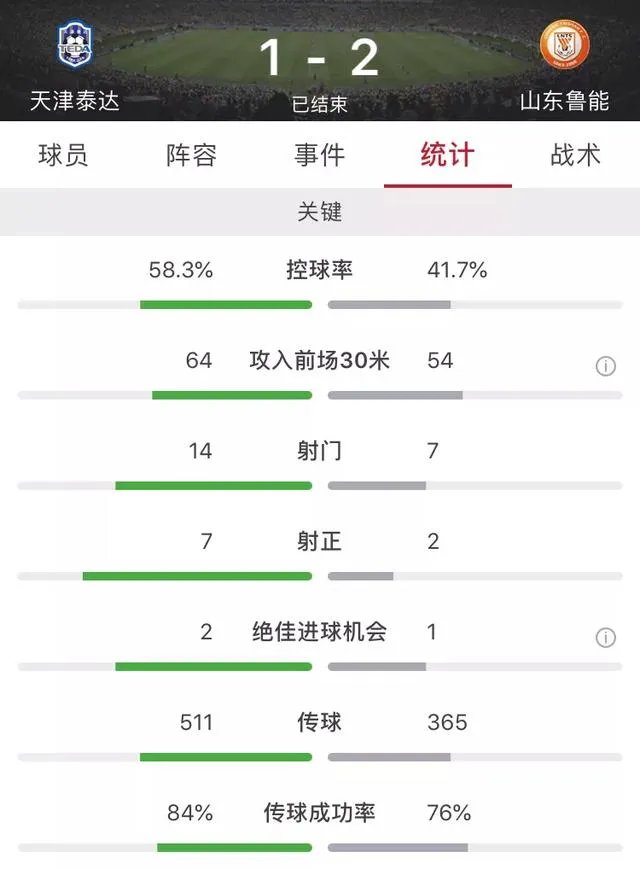Click the 关键 section header
The width and height of the screenshot is (640, 869).
[320, 212]
